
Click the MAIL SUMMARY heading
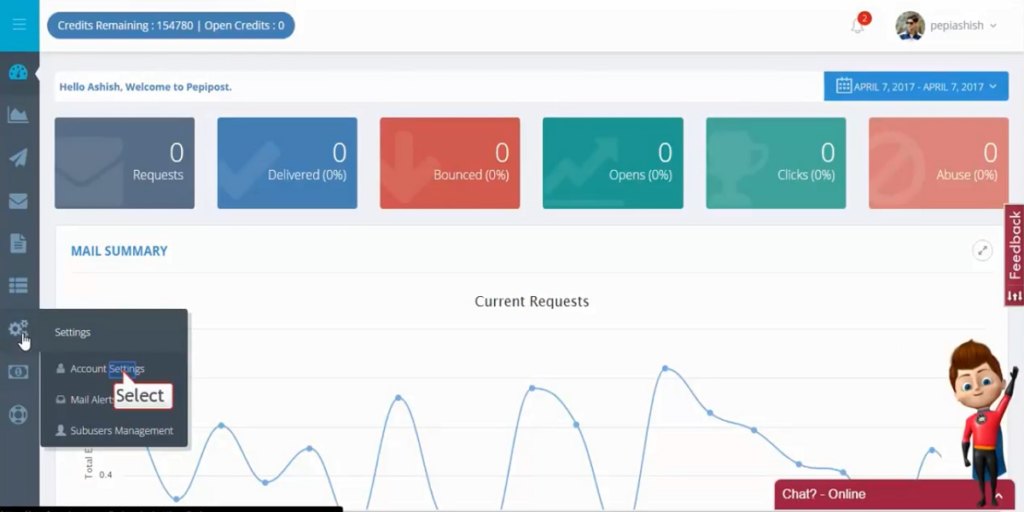pyautogui.click(x=120, y=251)
